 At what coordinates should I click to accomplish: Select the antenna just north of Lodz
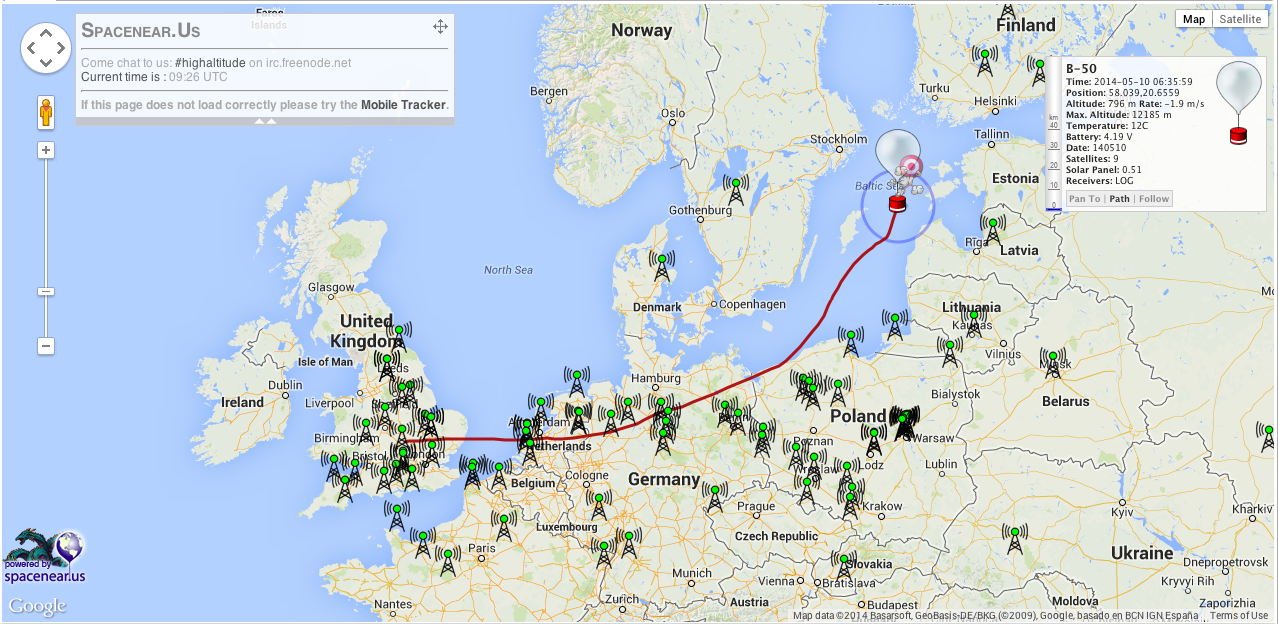[x=874, y=440]
